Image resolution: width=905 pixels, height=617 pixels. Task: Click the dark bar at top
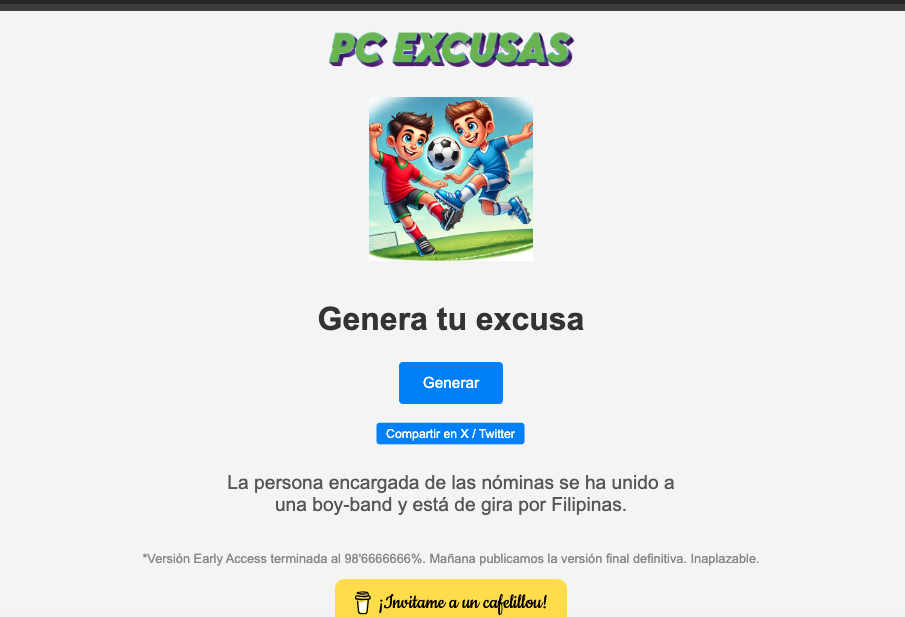452,5
